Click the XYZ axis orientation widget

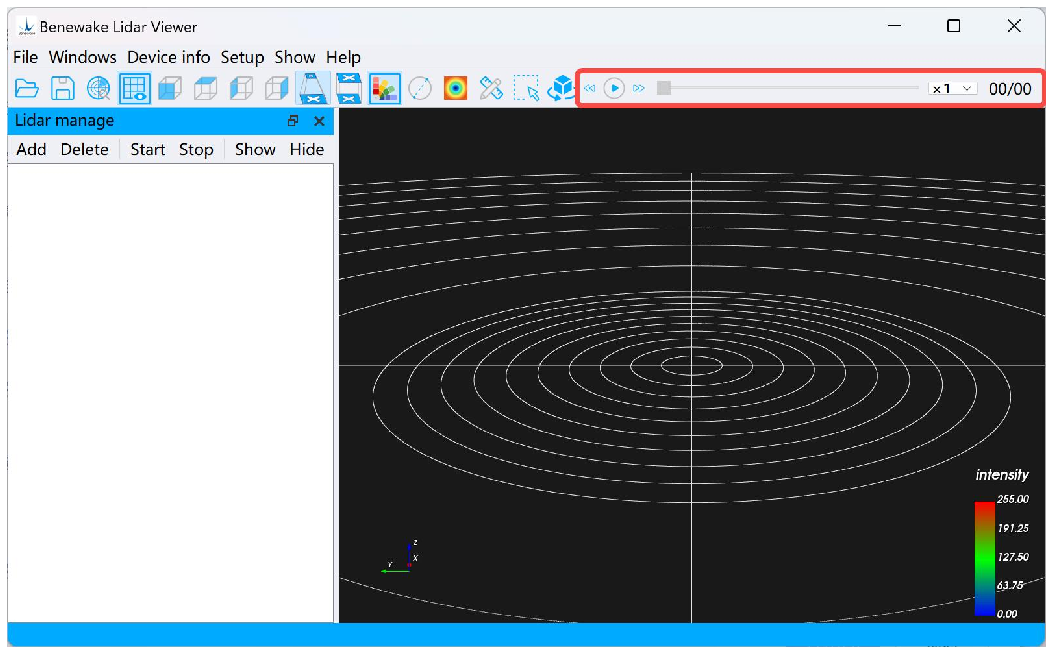tap(401, 559)
